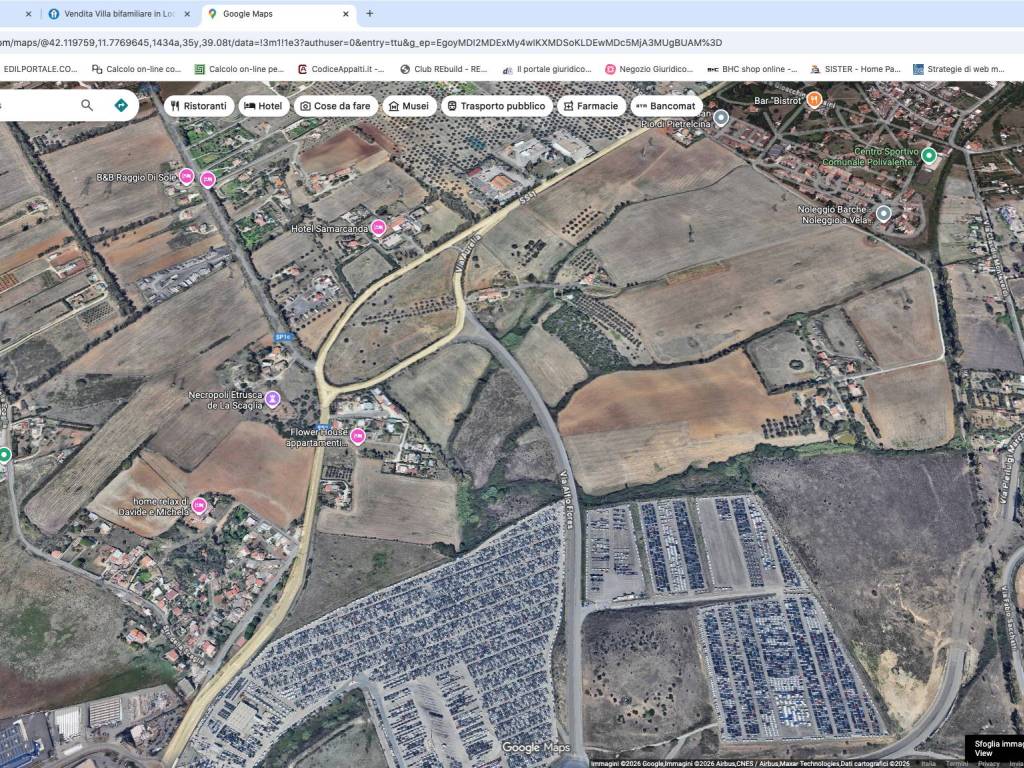The width and height of the screenshot is (1024, 768).
Task: Open the CodiceAppalti.it bookmark
Action: [x=341, y=69]
